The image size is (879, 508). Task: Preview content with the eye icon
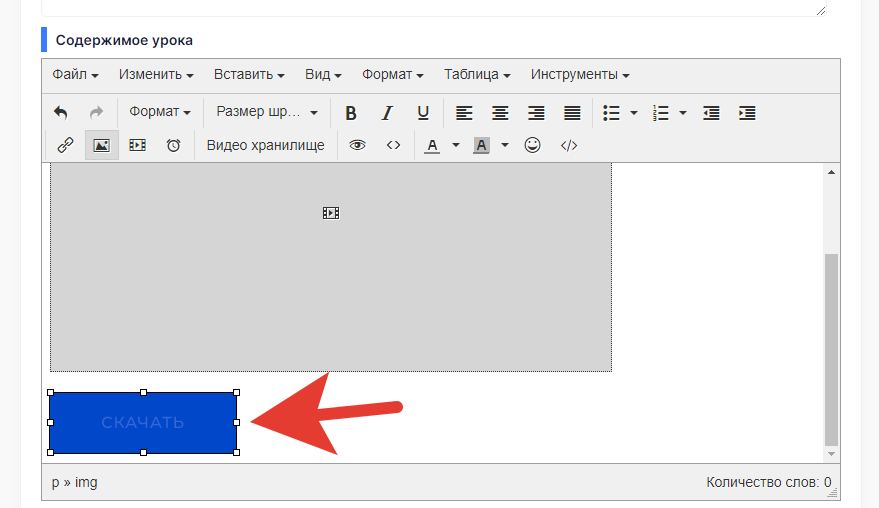pyautogui.click(x=357, y=145)
